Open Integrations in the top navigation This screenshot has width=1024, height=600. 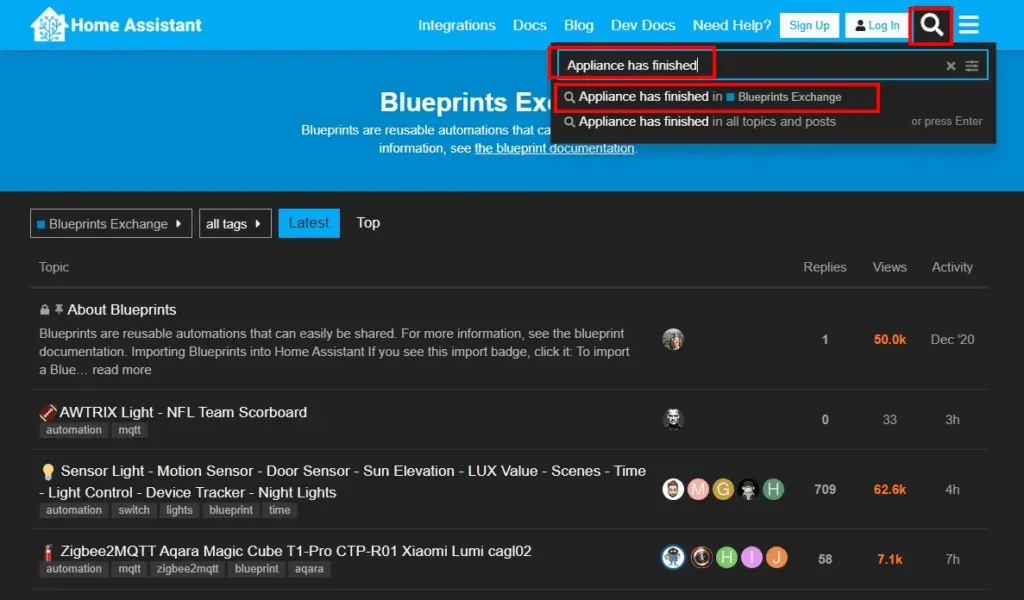(456, 25)
